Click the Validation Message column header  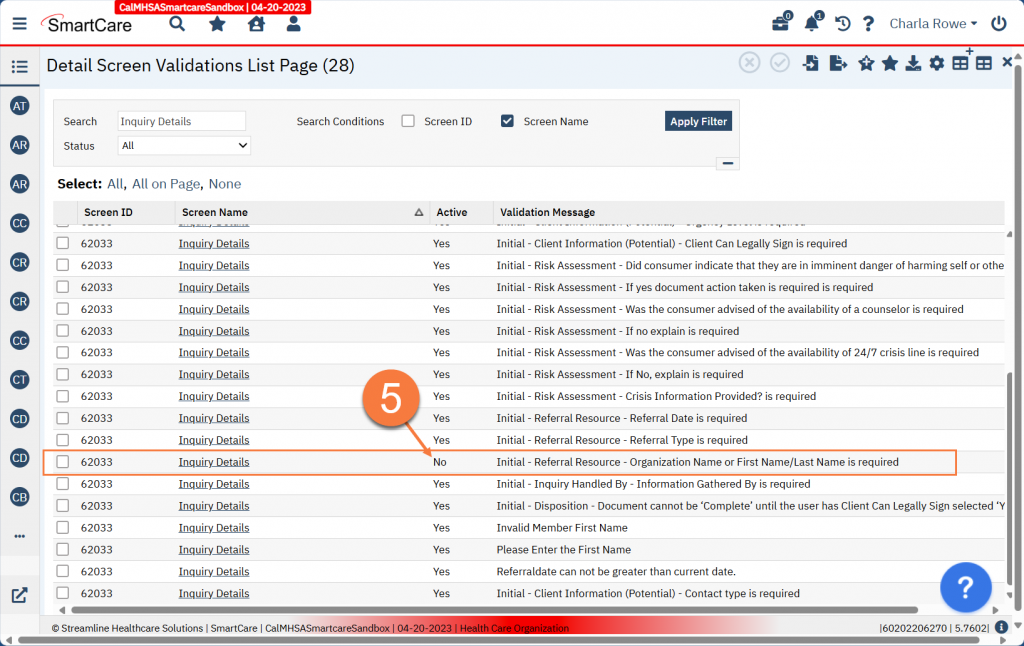(547, 212)
